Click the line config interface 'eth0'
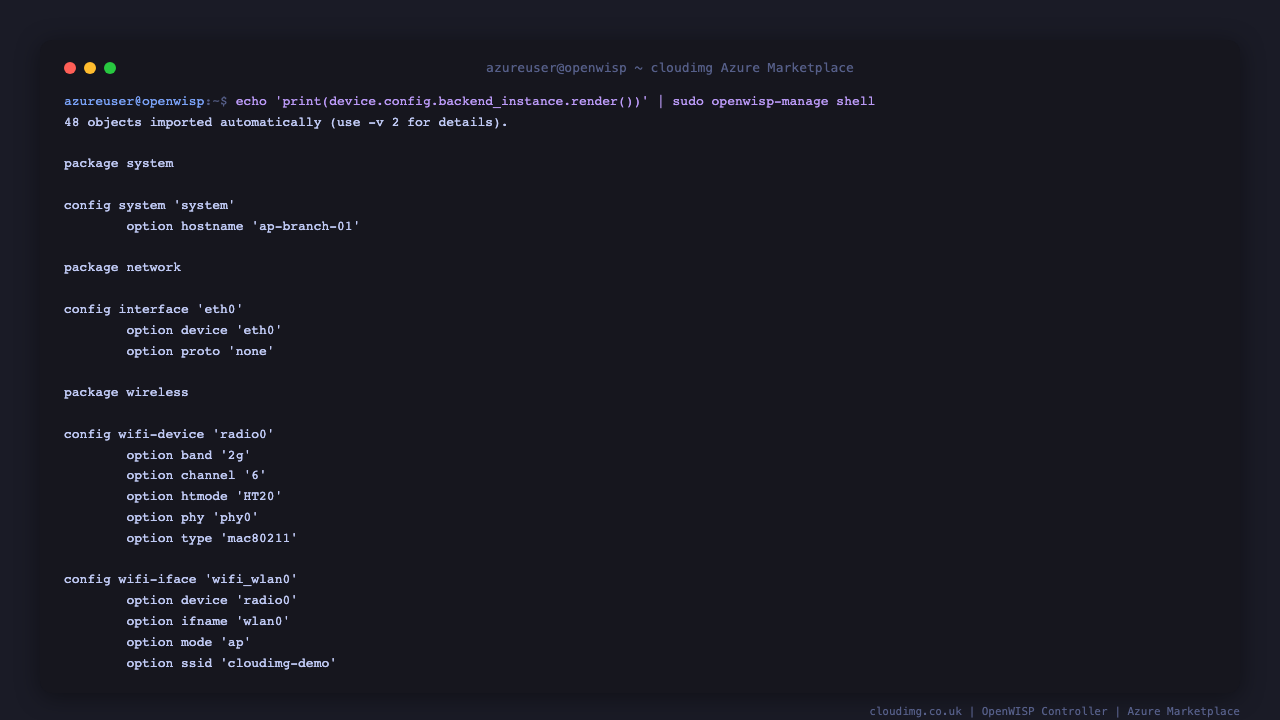The height and width of the screenshot is (720, 1280). coord(154,310)
